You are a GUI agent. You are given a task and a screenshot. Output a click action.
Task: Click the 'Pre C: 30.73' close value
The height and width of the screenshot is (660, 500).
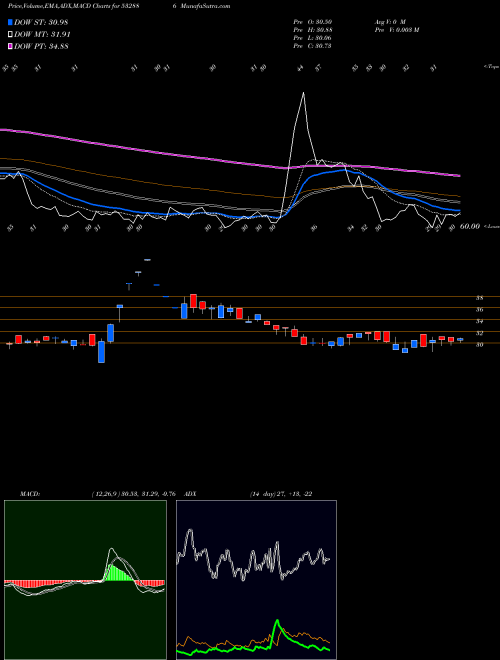(313, 46)
